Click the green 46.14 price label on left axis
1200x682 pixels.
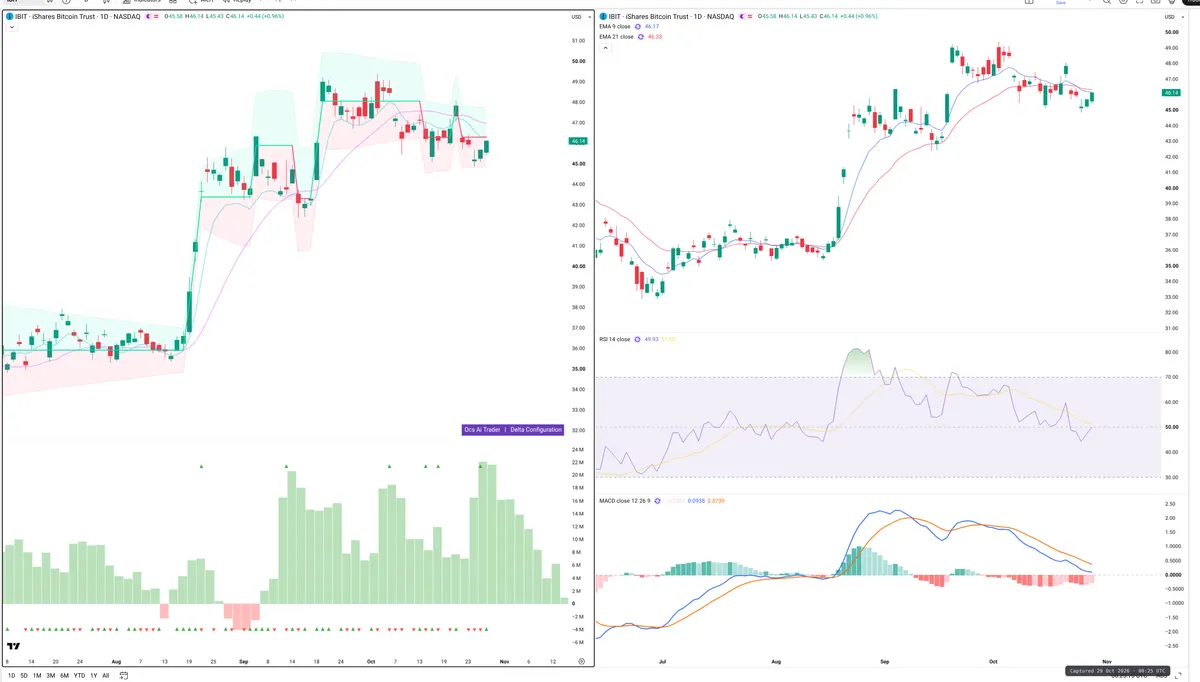point(578,142)
